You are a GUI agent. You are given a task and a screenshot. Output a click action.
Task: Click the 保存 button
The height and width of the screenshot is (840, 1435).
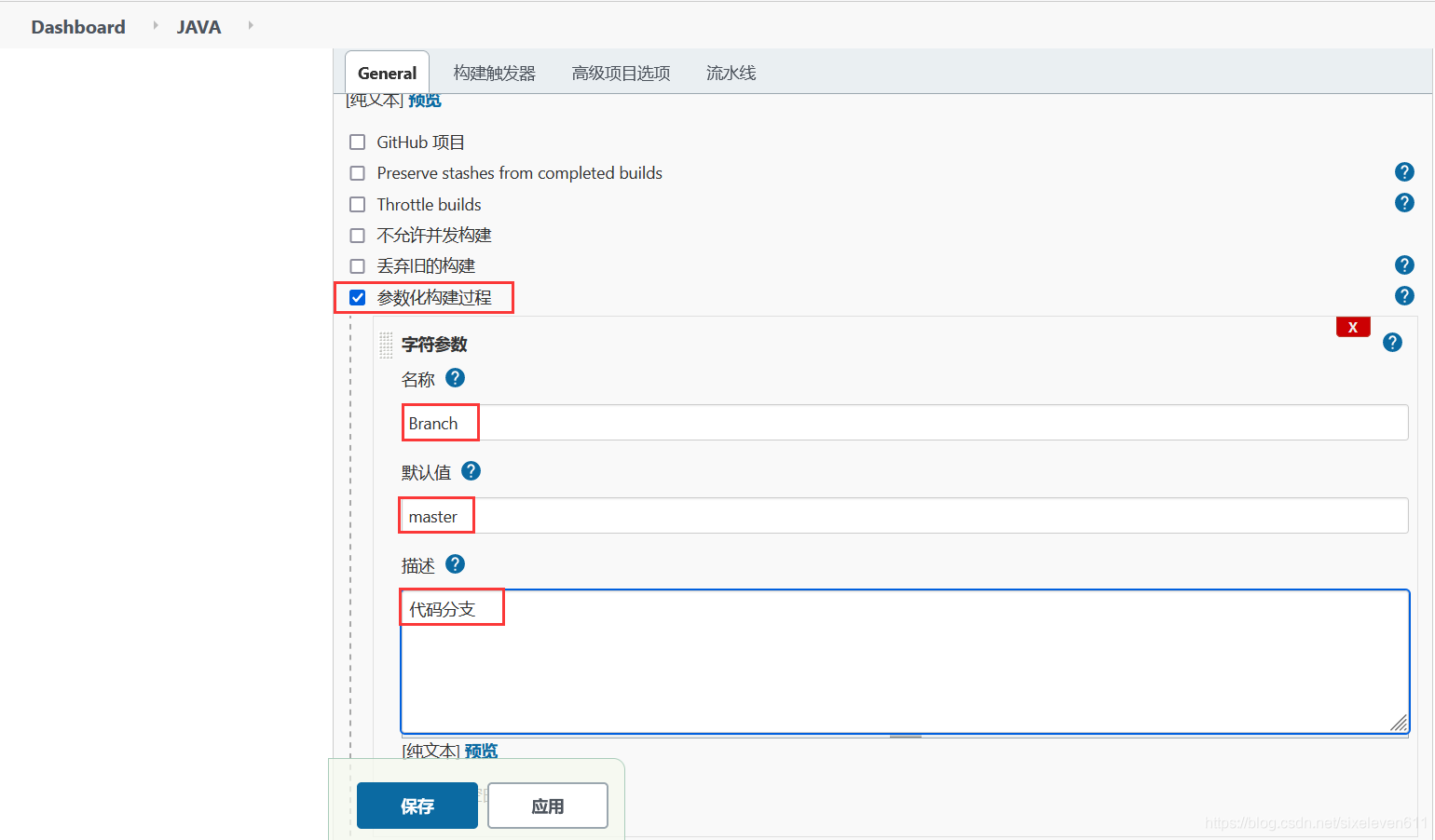tap(417, 806)
